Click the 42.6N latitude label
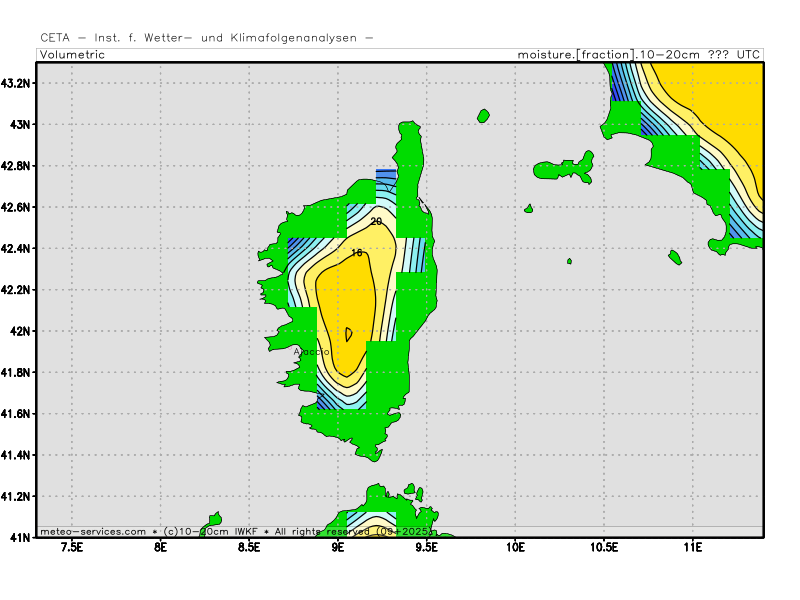The height and width of the screenshot is (600, 800). point(15,207)
